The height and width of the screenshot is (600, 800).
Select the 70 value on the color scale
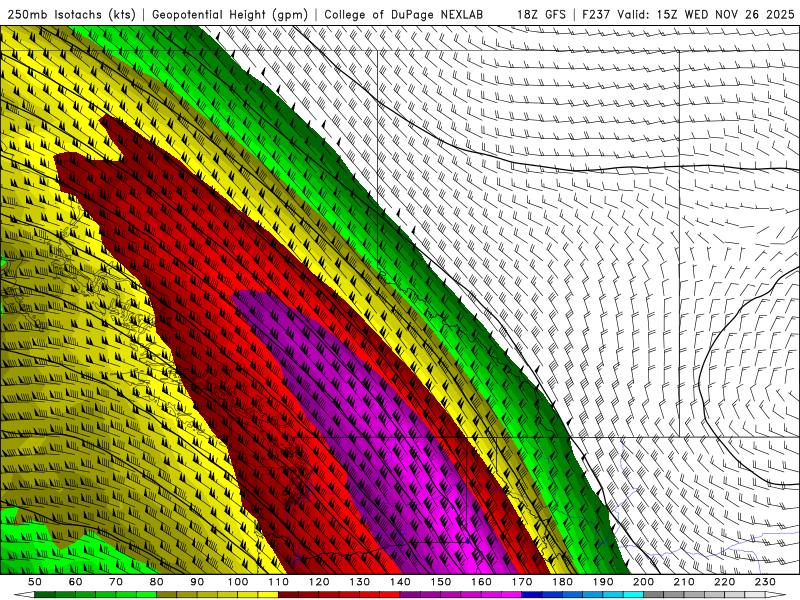116,582
